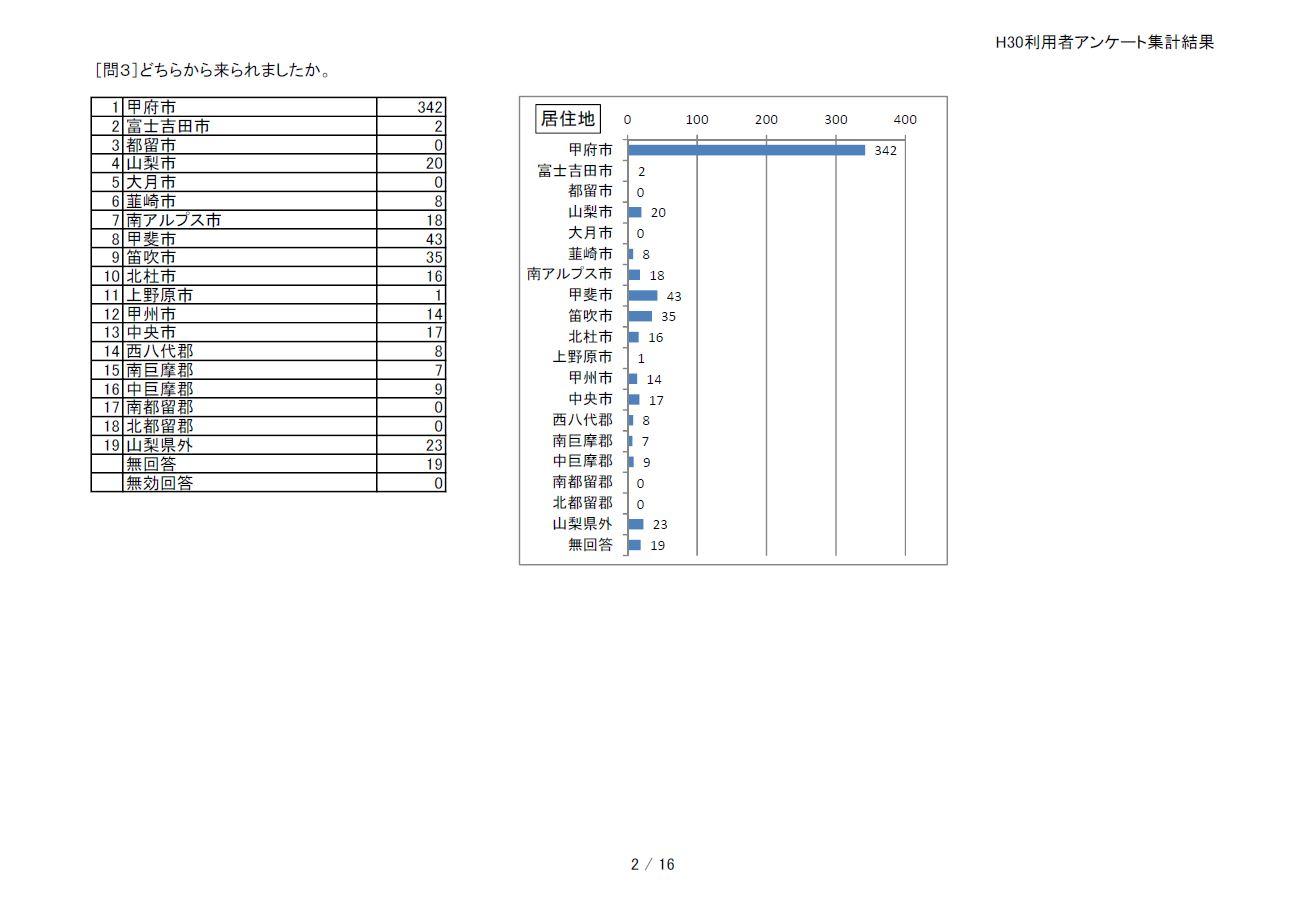Click the chart category label 山梨県外
Viewport: 1289px width, 909px height.
pyautogui.click(x=582, y=523)
